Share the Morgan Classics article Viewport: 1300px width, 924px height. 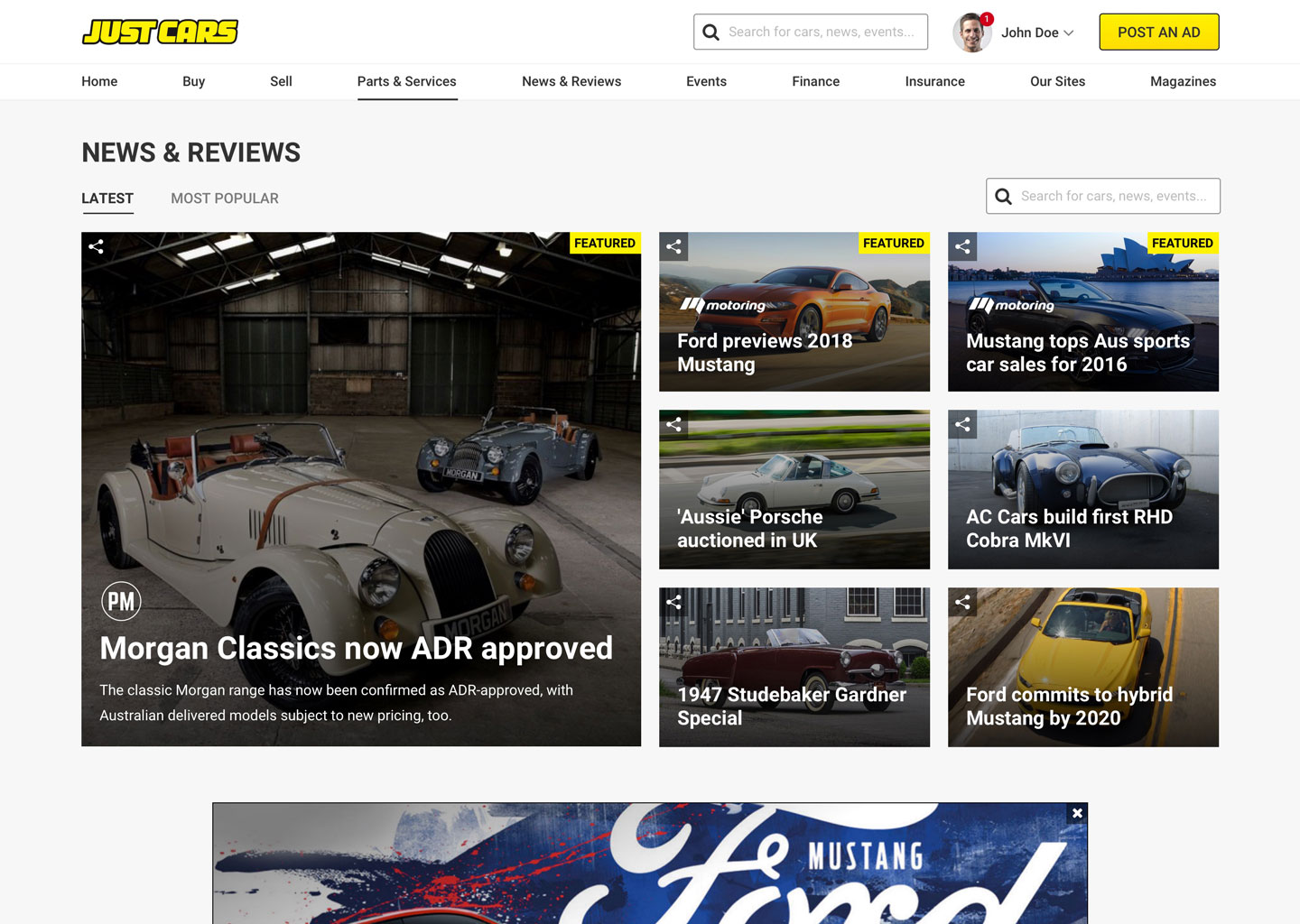[x=96, y=246]
